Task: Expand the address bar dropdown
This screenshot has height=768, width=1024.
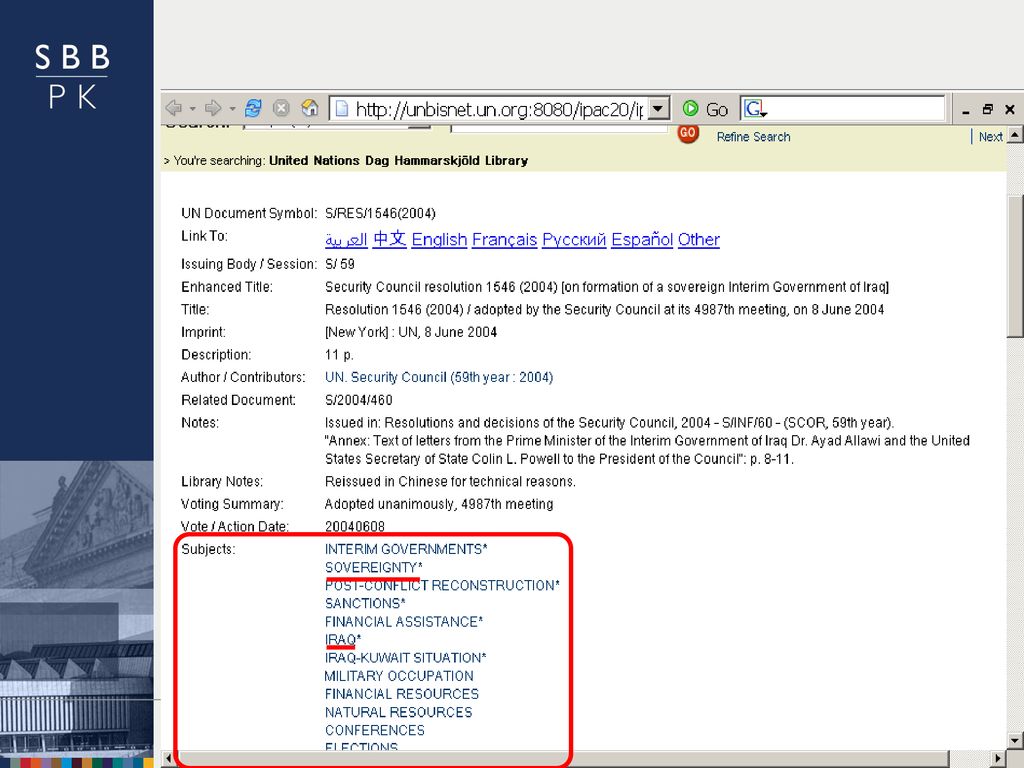Action: pos(659,108)
